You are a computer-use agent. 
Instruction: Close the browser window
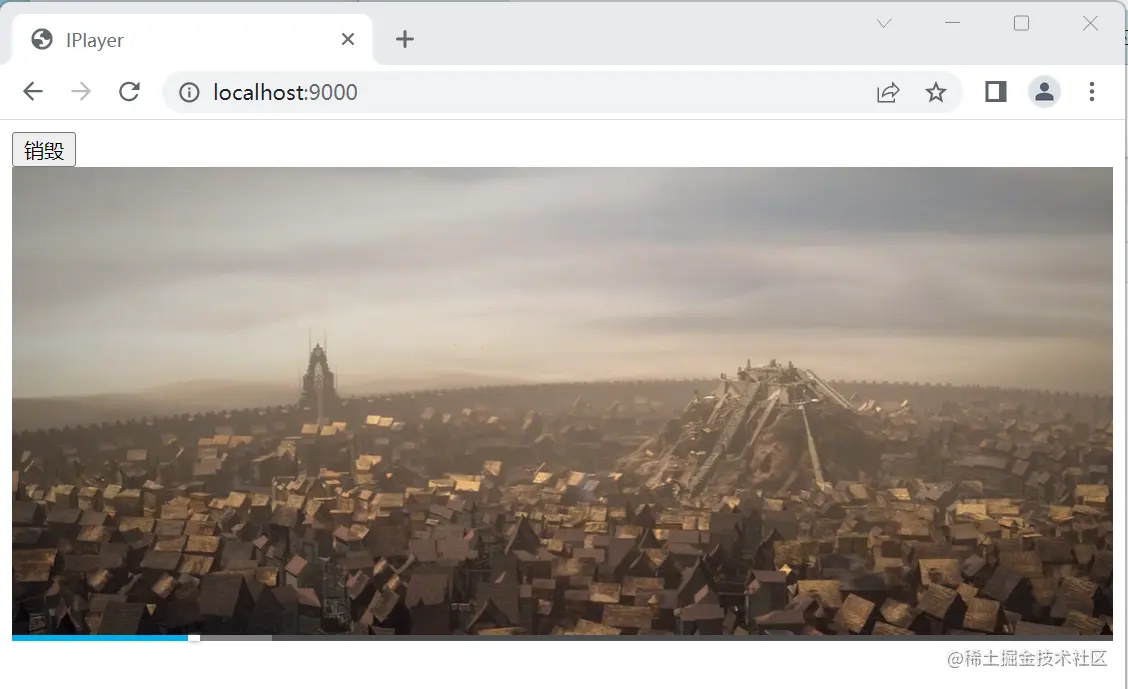coord(1091,23)
